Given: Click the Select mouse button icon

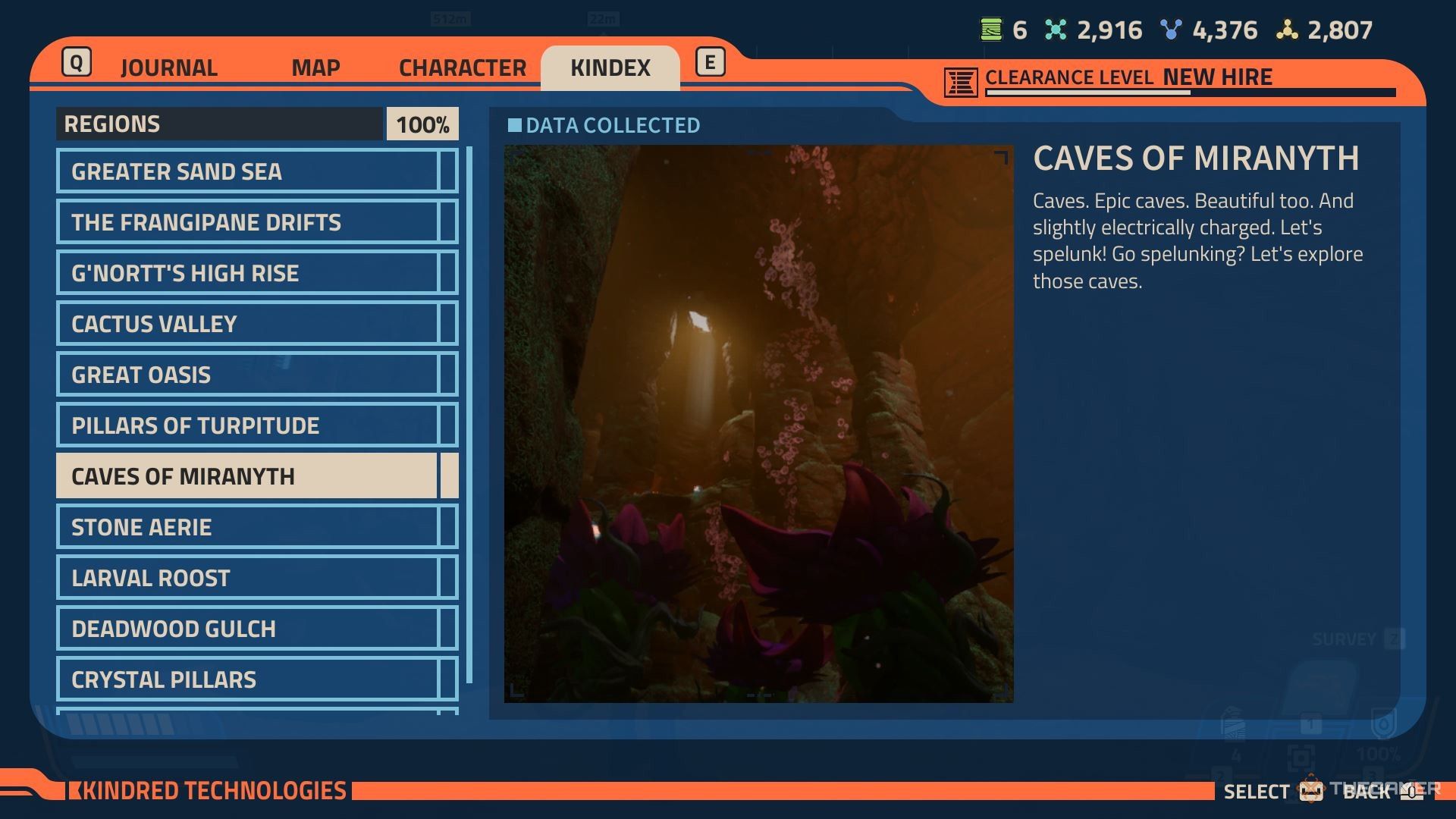Looking at the screenshot, I should coord(1310,790).
